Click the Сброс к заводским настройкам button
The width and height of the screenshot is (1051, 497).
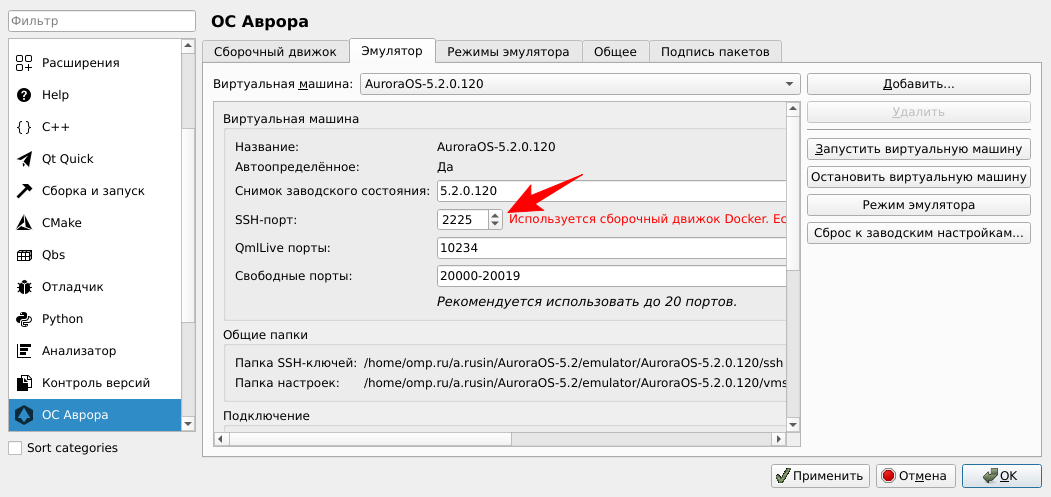tap(918, 233)
